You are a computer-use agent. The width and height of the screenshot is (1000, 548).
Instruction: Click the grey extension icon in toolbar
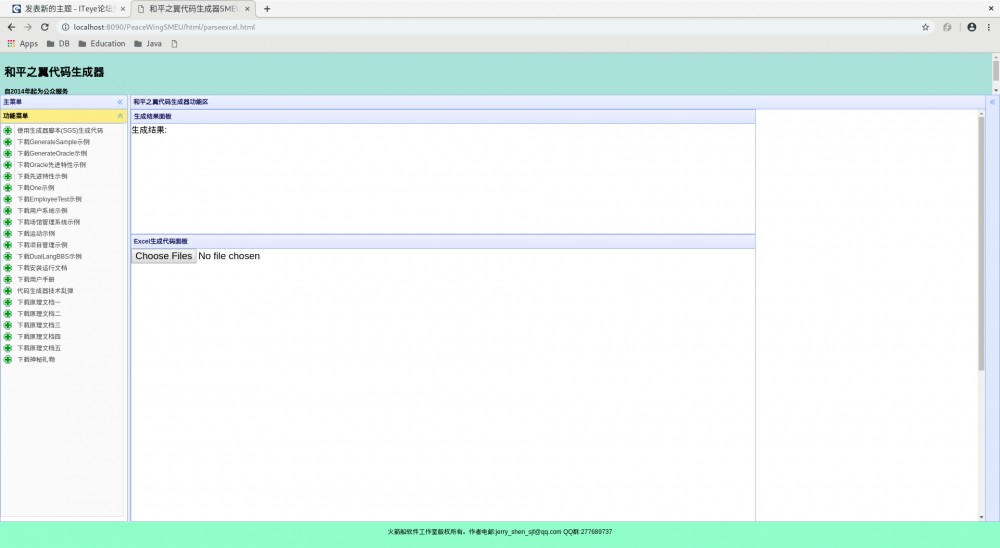tap(947, 27)
